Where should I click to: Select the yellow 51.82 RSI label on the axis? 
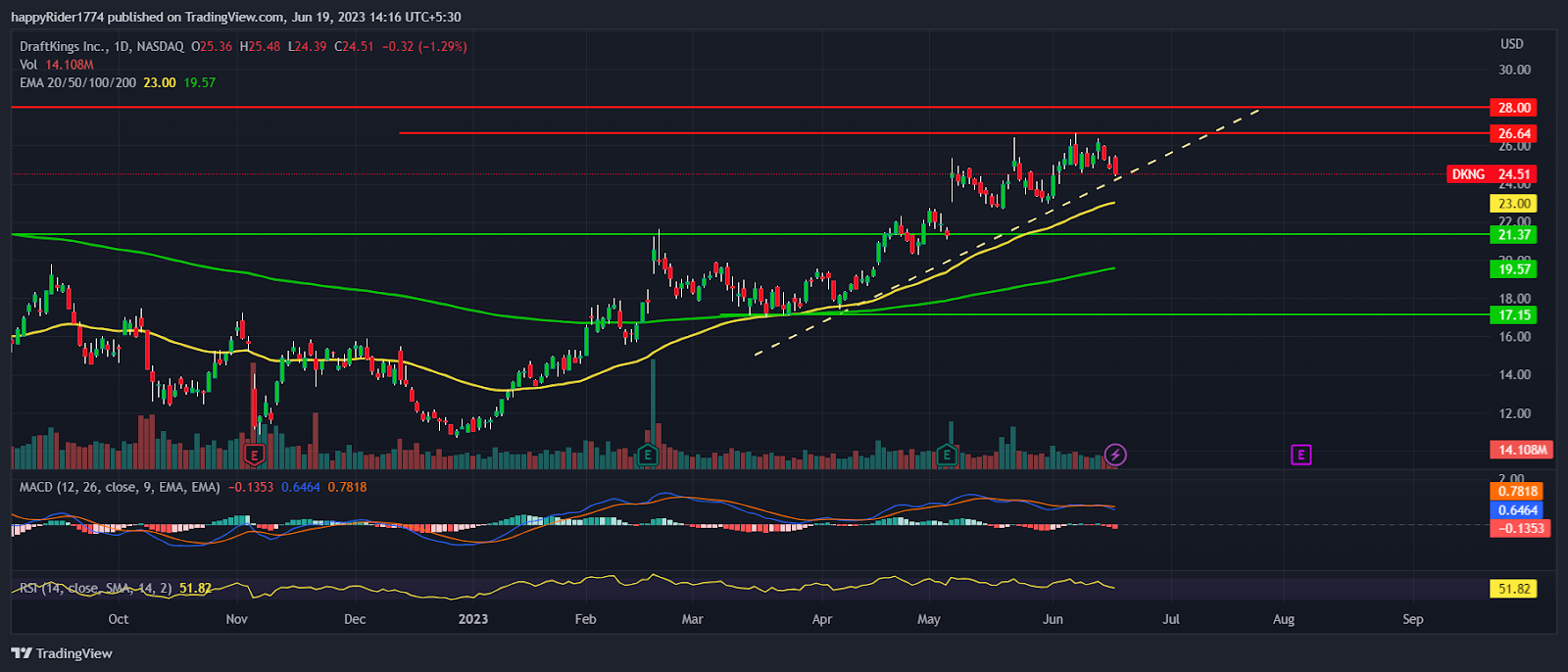click(x=1513, y=589)
